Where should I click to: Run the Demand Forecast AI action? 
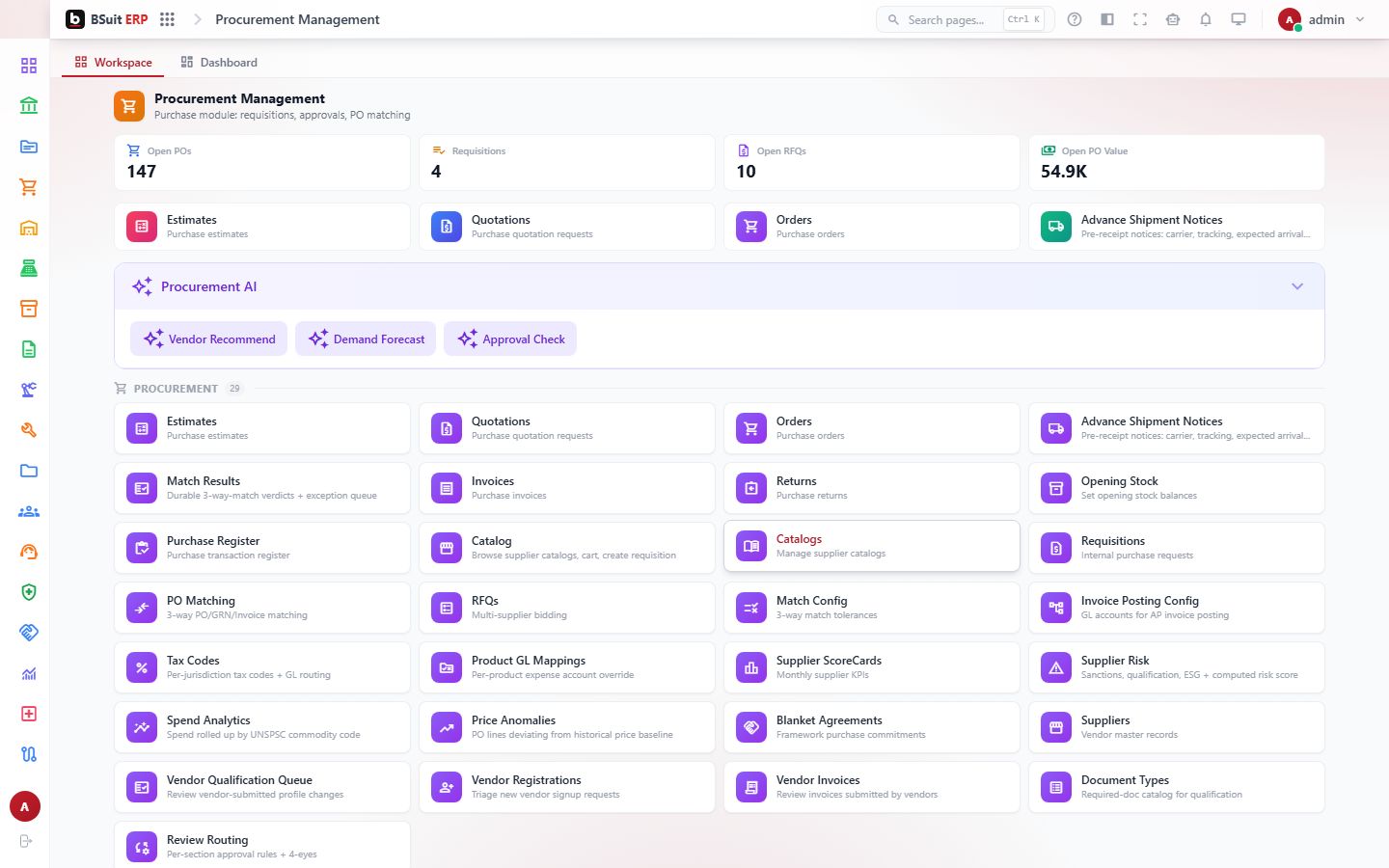(366, 339)
